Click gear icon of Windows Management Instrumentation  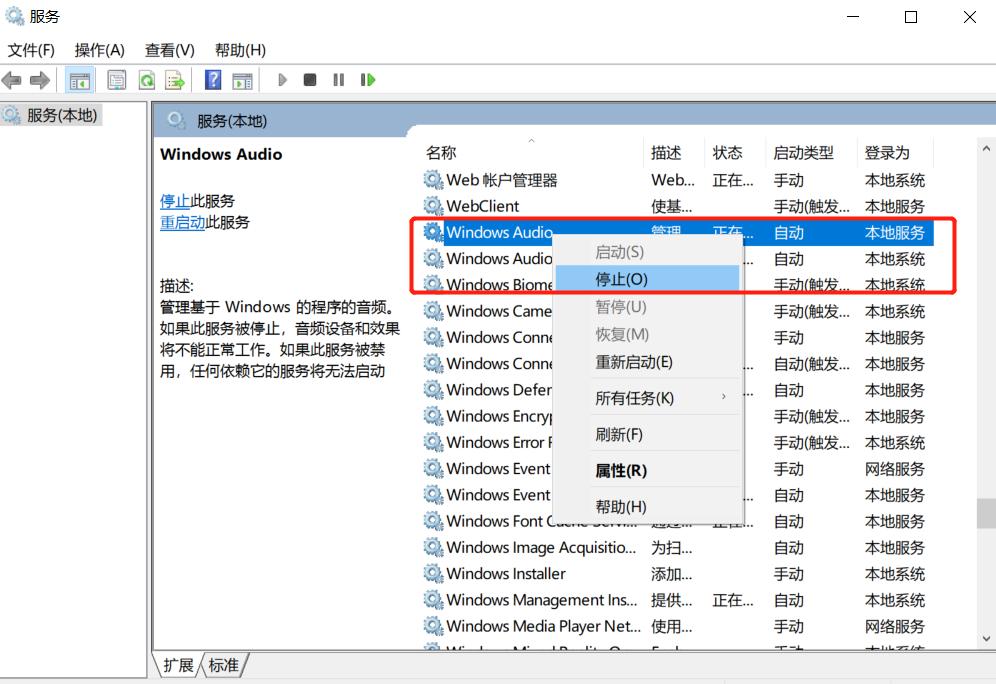[433, 600]
